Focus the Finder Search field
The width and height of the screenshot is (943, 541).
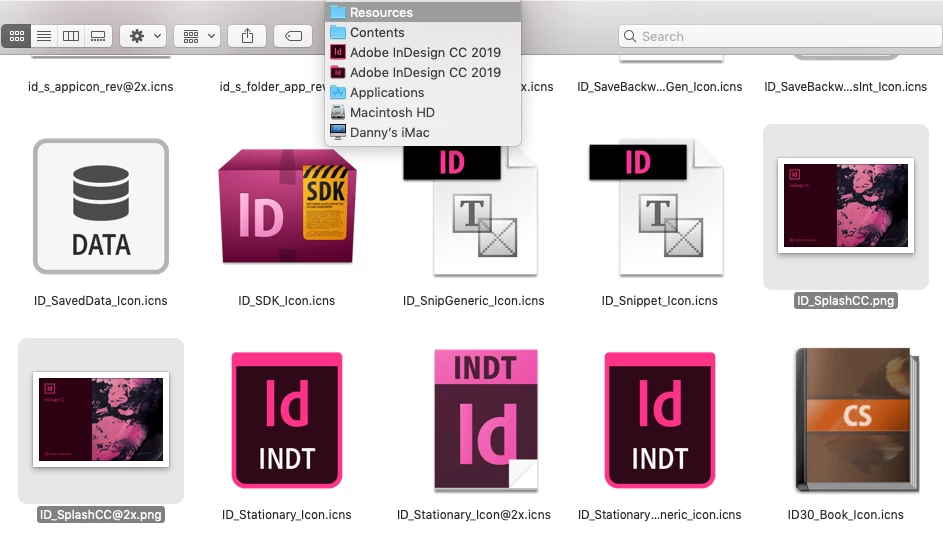(780, 36)
